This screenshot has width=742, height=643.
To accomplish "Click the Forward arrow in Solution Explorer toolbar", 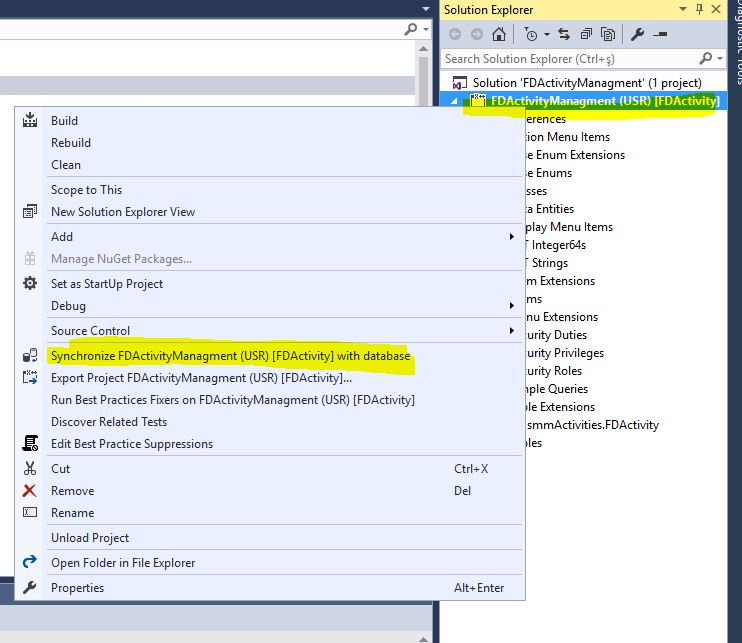I will (x=477, y=34).
